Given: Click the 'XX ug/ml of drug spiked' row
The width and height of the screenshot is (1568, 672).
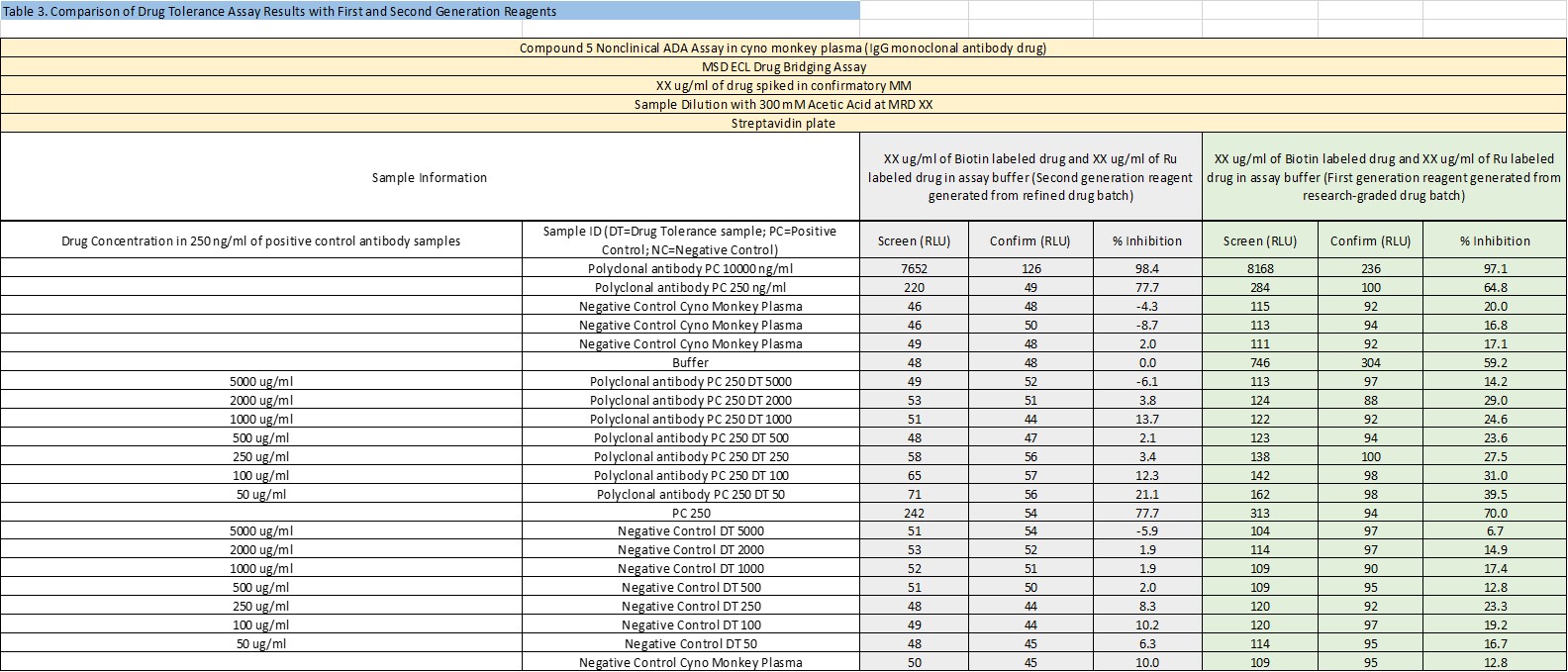Looking at the screenshot, I should point(783,86).
